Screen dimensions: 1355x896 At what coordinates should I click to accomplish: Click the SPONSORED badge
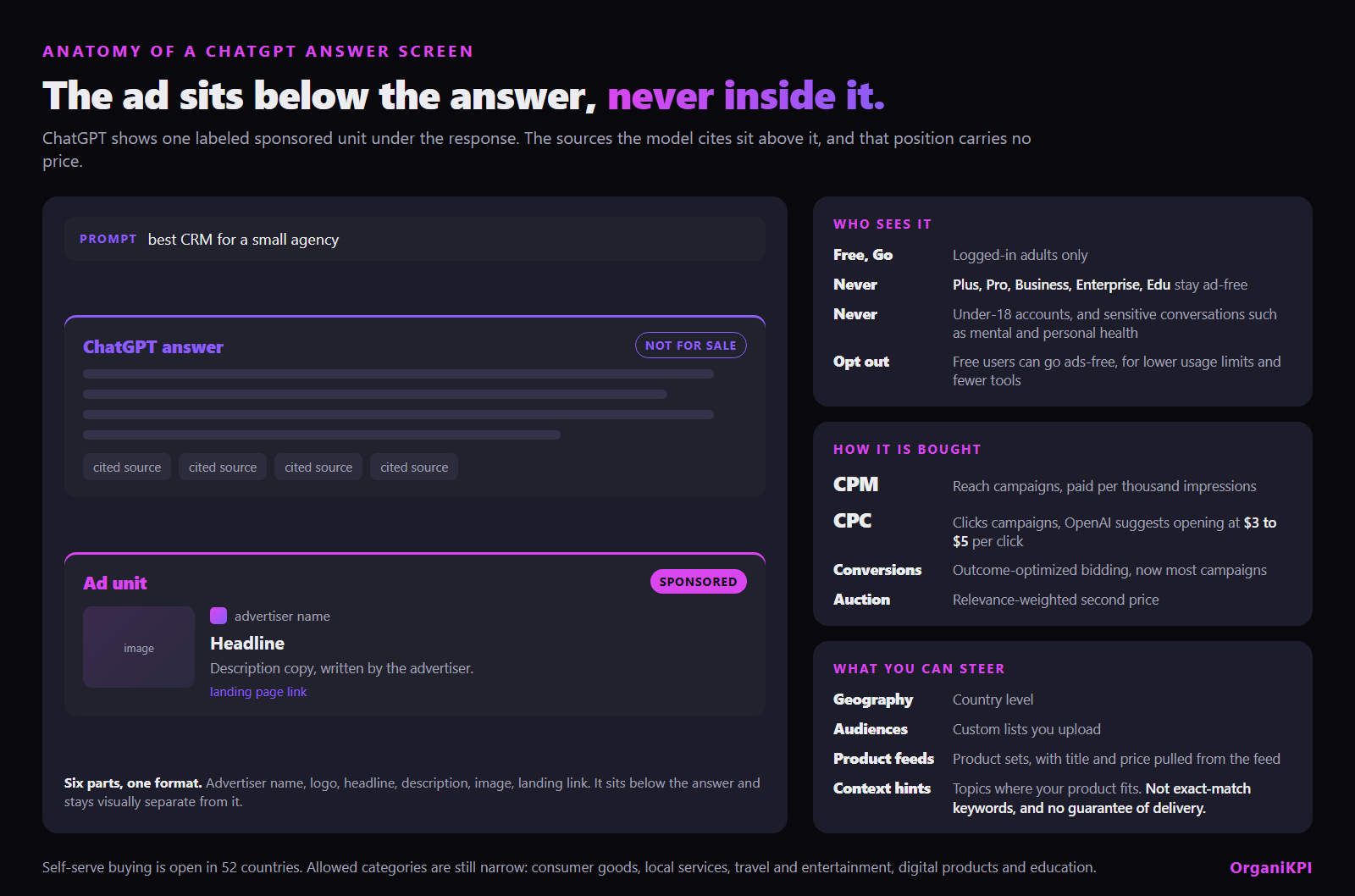[698, 582]
